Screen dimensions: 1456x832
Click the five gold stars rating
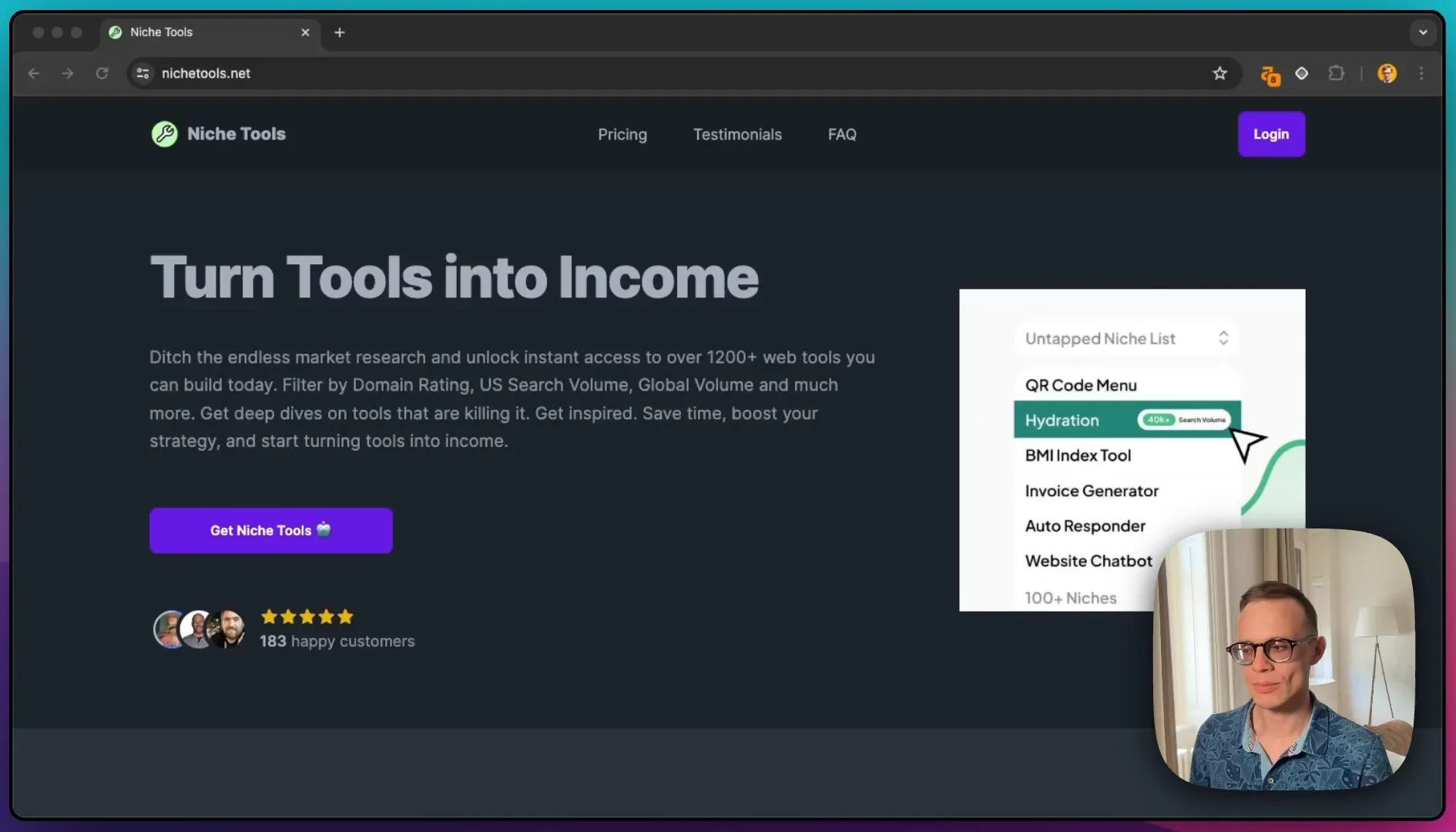tap(307, 616)
